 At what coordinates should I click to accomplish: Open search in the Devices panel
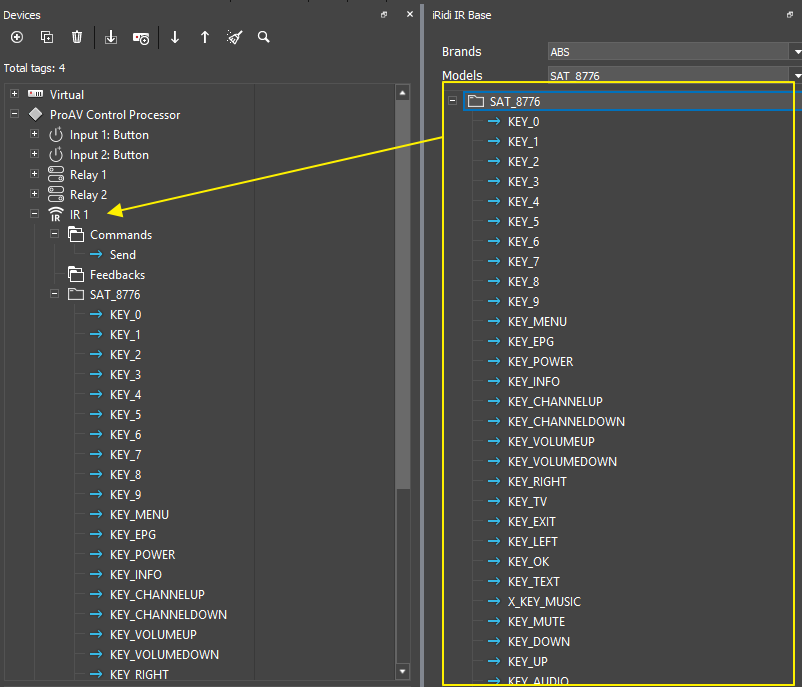[x=263, y=37]
